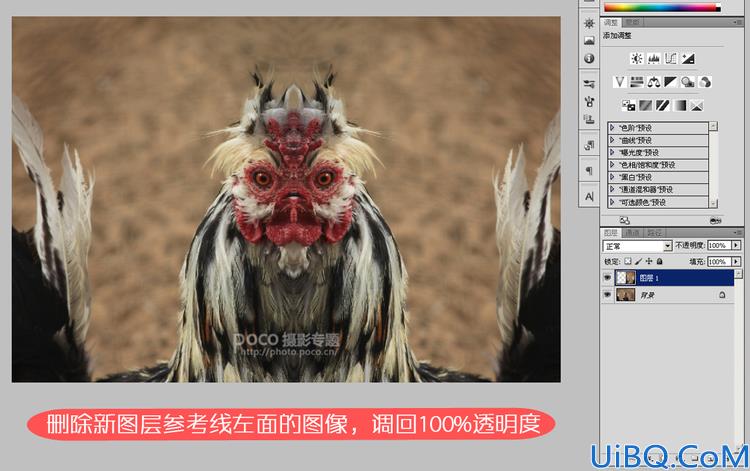Add a Posterize adjustment layer
The image size is (750, 471).
click(x=646, y=105)
